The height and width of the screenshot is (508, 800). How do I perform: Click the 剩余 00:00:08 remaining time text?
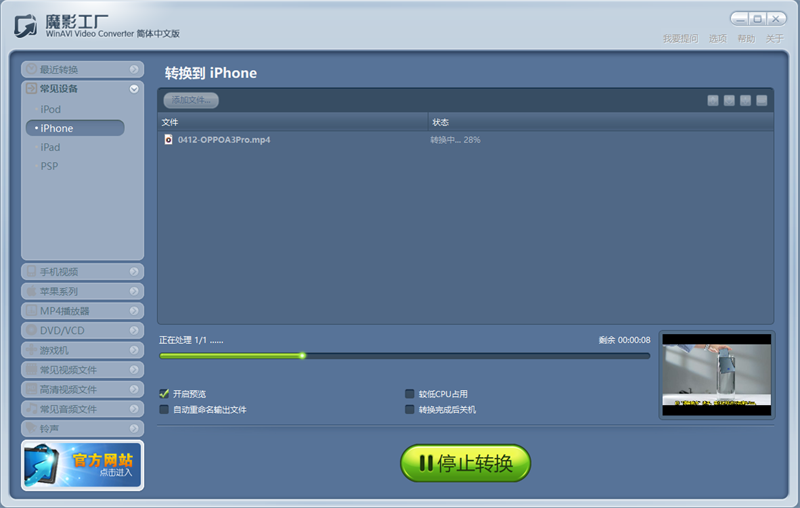point(624,340)
